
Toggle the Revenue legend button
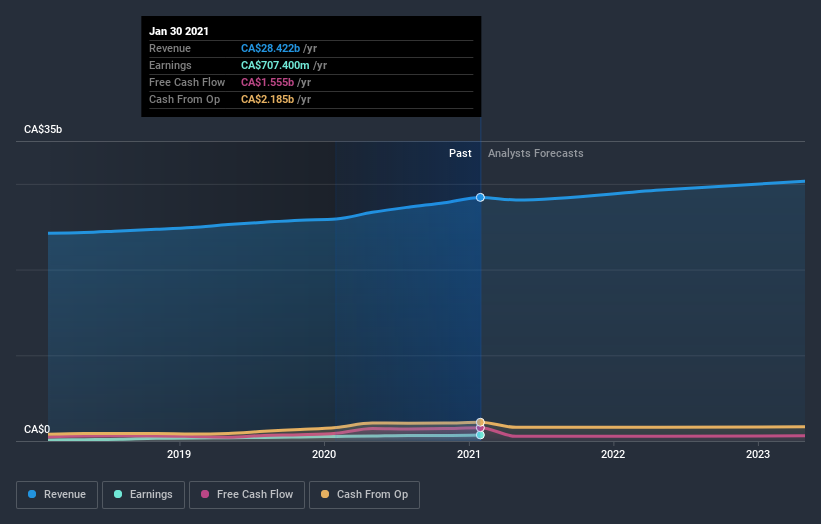point(57,495)
